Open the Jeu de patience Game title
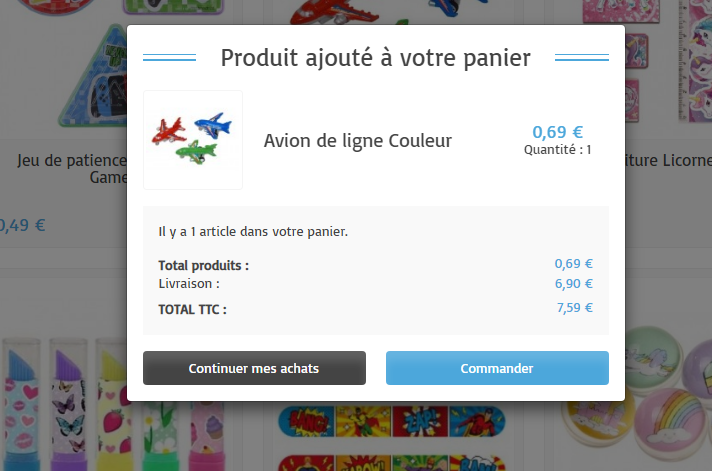Image resolution: width=712 pixels, height=471 pixels. coord(73,169)
